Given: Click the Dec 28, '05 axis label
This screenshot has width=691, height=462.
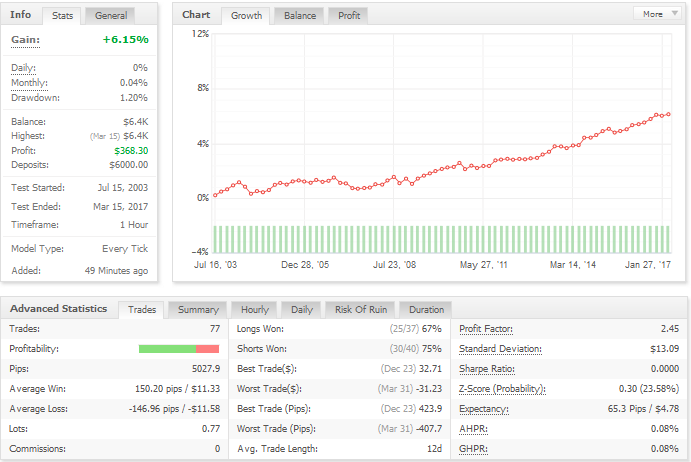Looking at the screenshot, I should click(305, 265).
